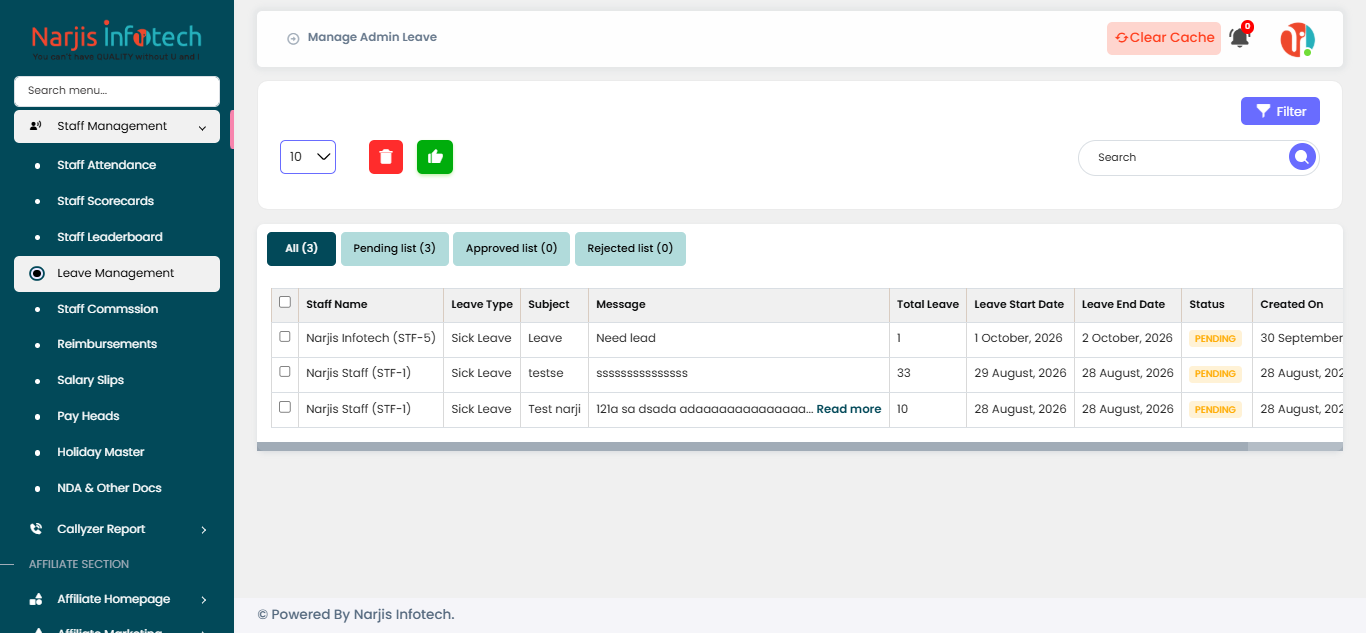Focus the table Search input field

pos(1185,157)
